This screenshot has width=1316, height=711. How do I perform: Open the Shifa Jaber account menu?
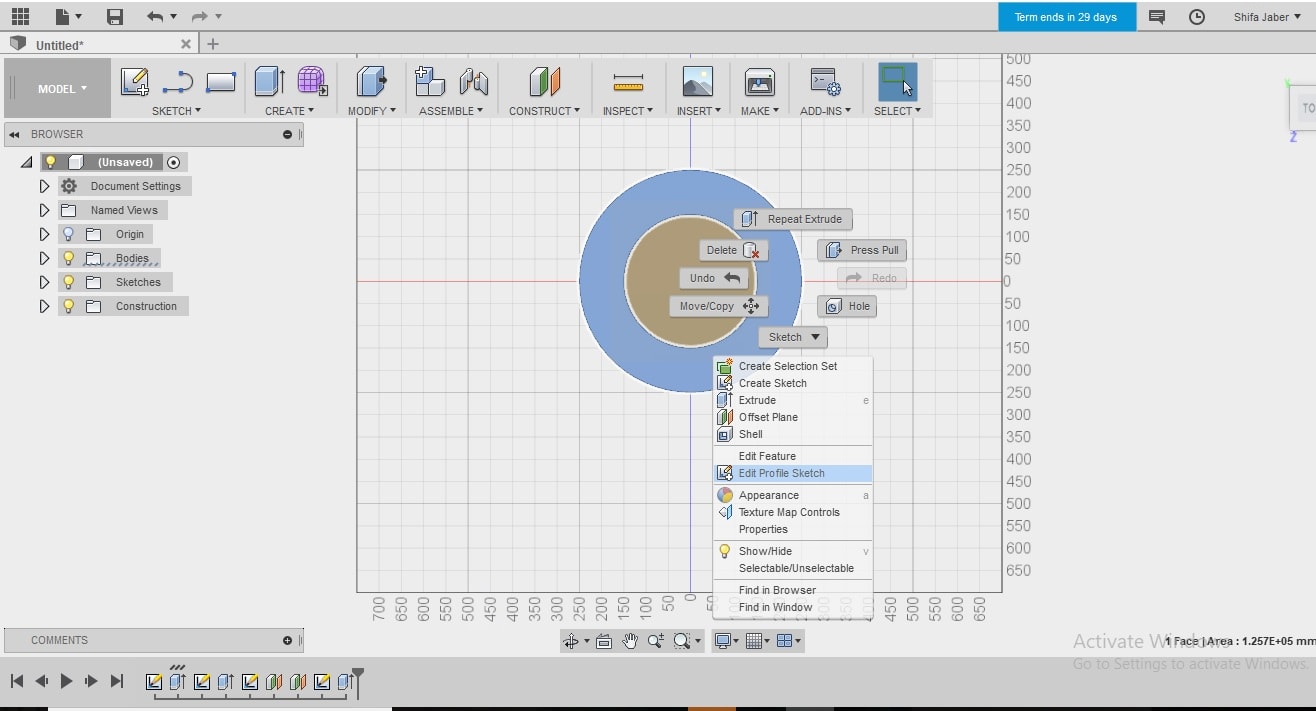click(1266, 17)
